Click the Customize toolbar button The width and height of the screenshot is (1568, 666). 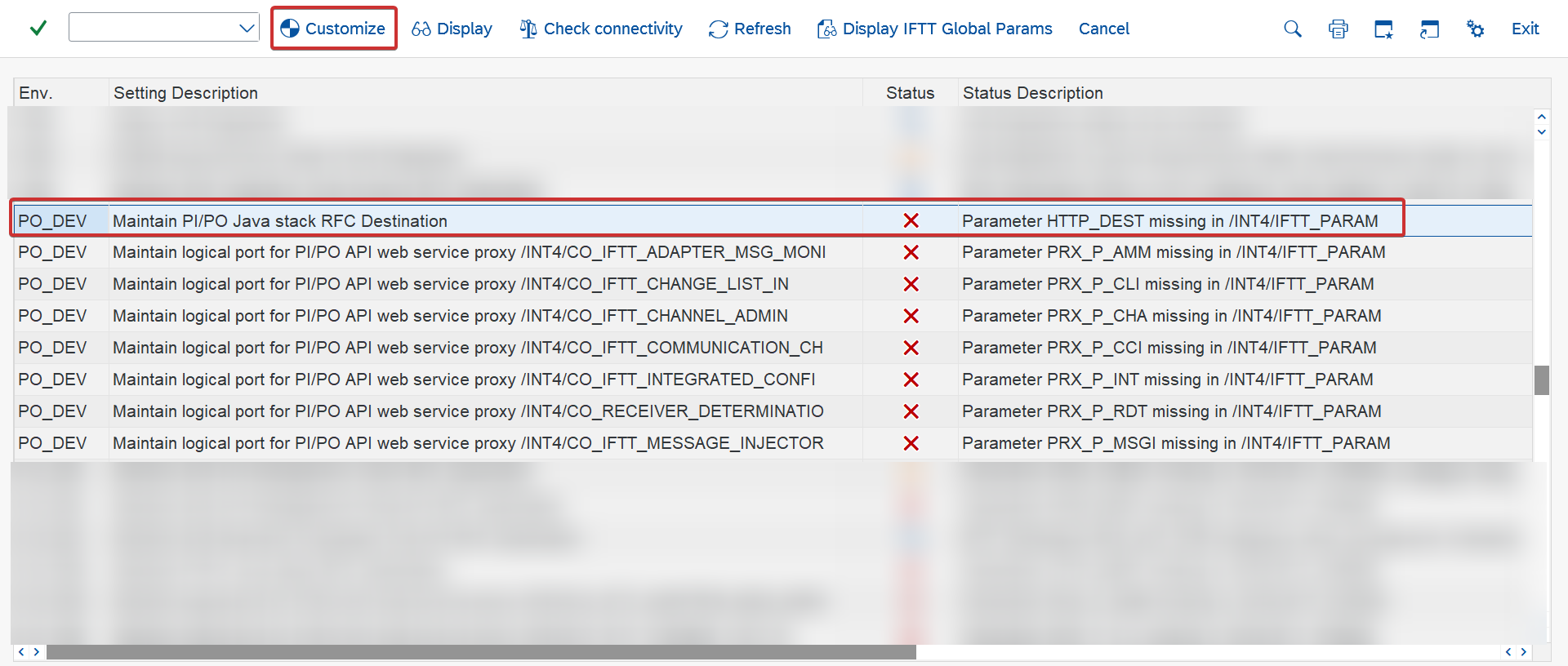pos(333,29)
